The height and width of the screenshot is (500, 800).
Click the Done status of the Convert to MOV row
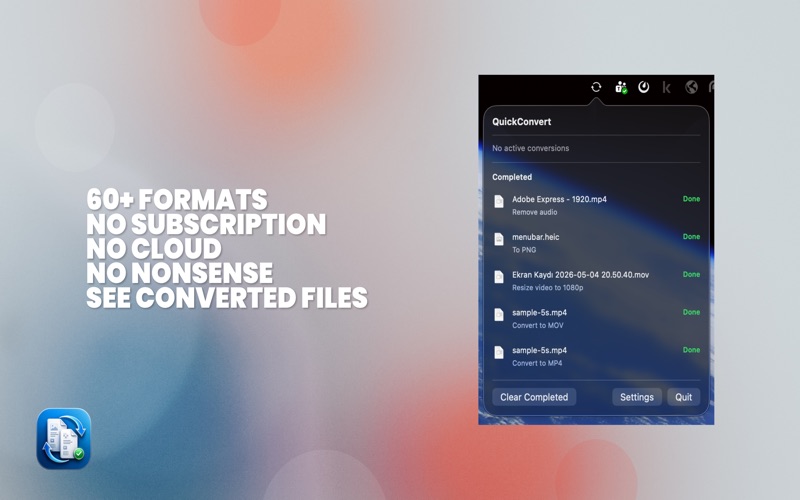[691, 312]
